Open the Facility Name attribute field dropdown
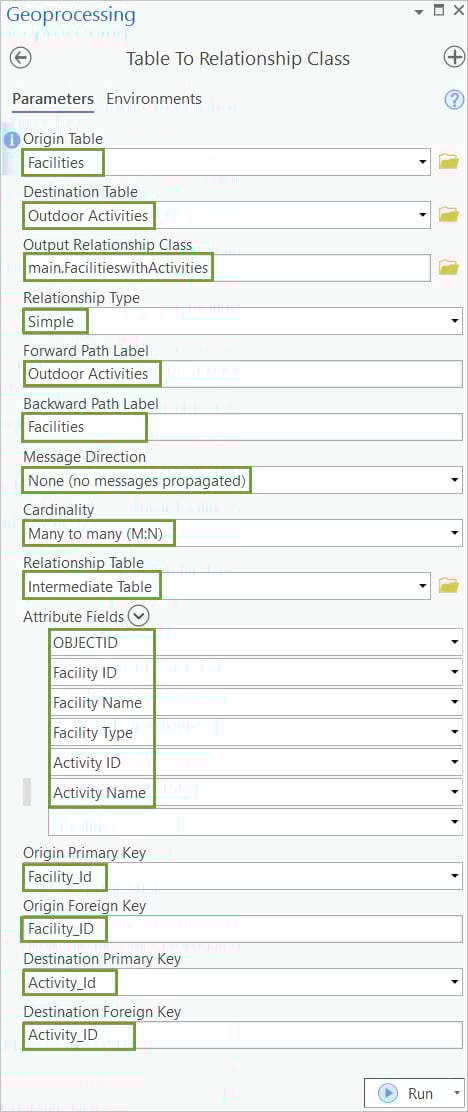Viewport: 468px width, 1112px height. click(455, 702)
